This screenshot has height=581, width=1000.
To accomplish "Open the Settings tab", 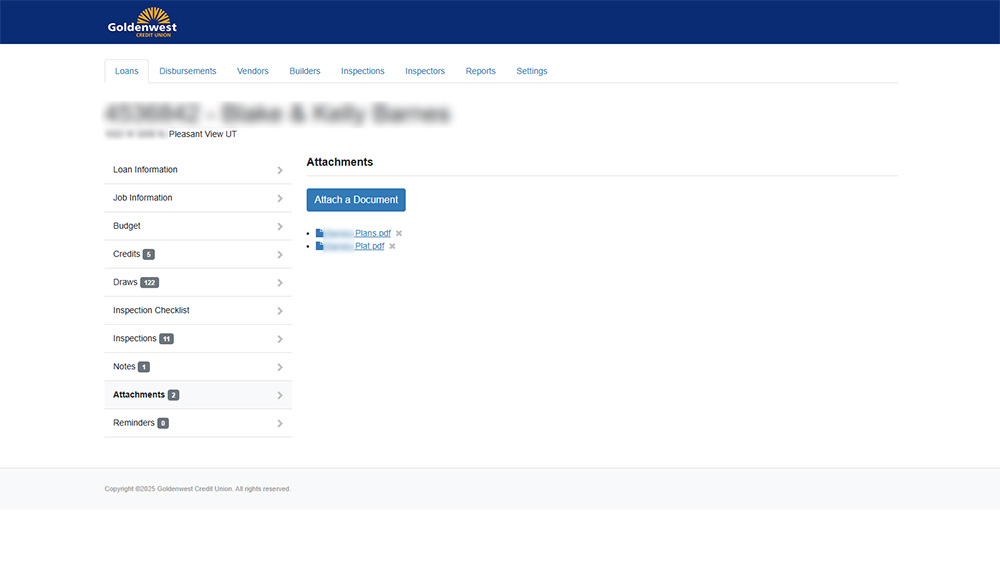I will (531, 71).
